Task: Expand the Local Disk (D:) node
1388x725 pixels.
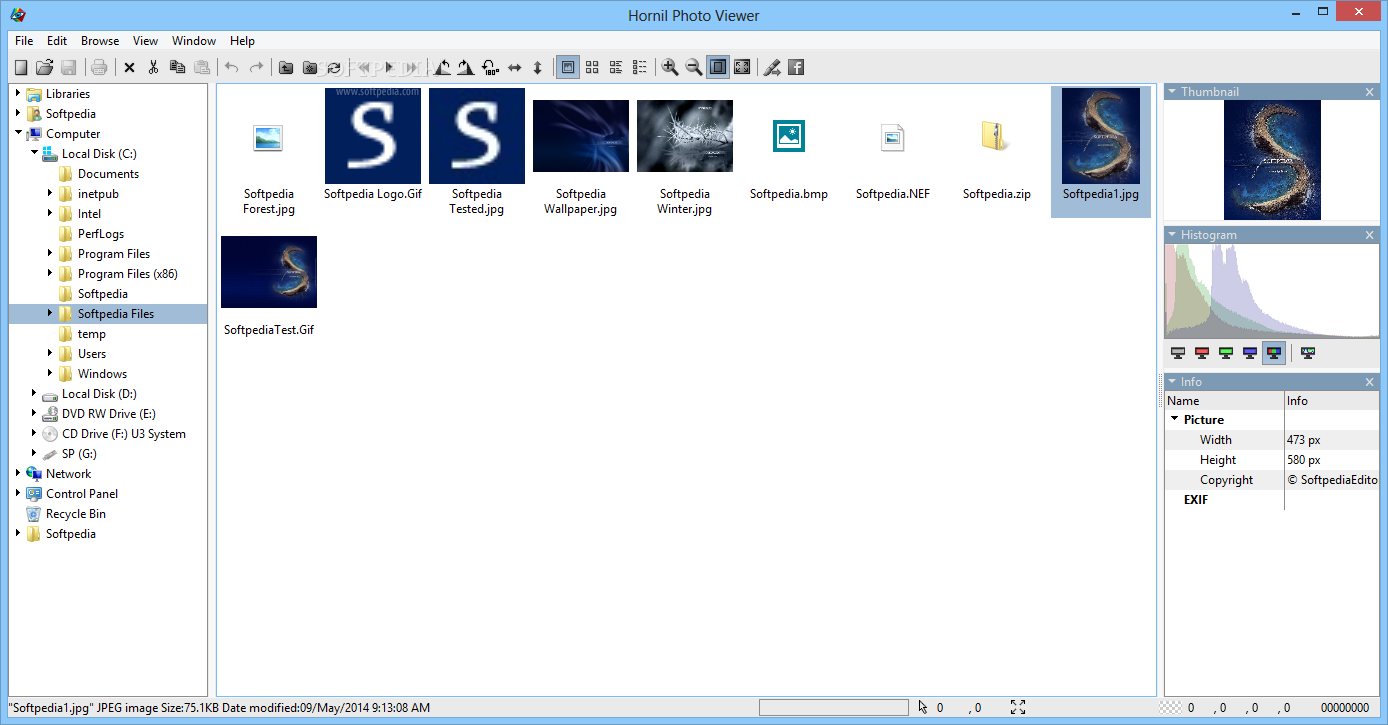Action: (x=34, y=393)
